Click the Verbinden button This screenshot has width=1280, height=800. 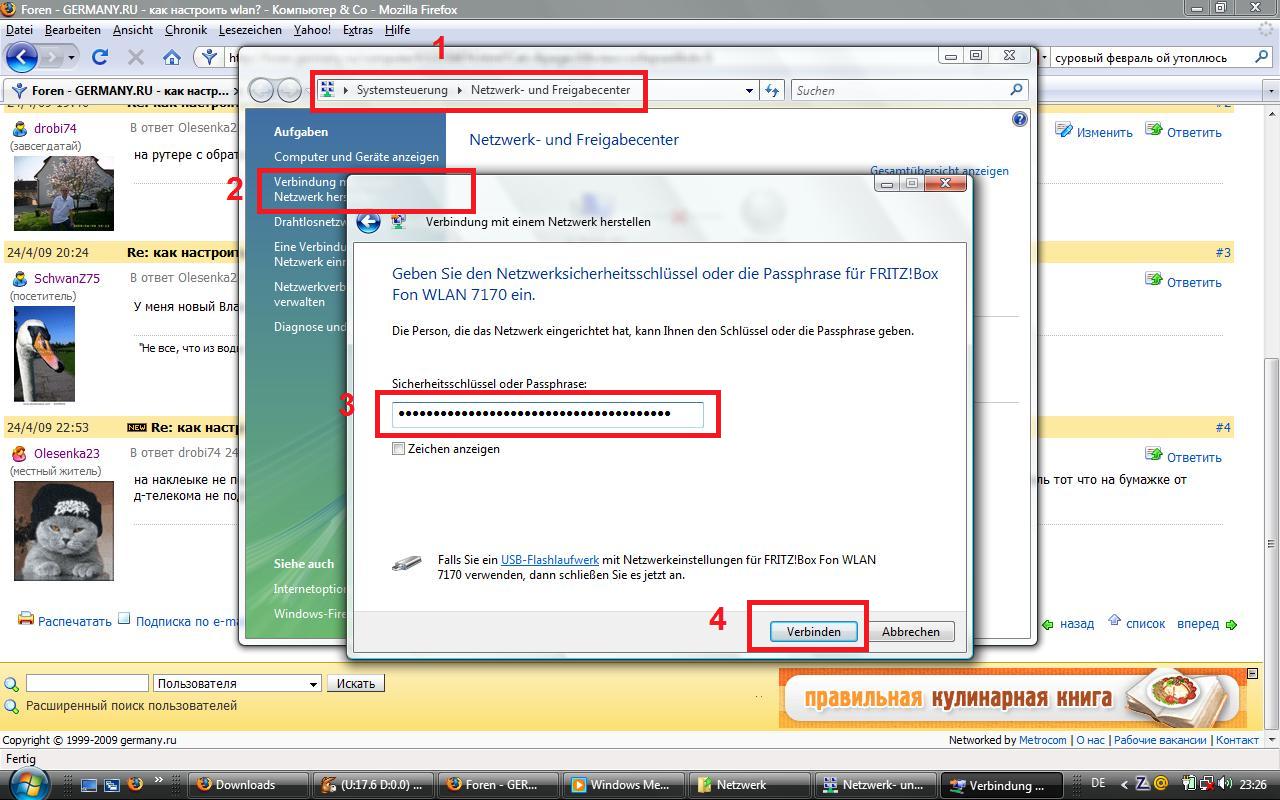[813, 632]
